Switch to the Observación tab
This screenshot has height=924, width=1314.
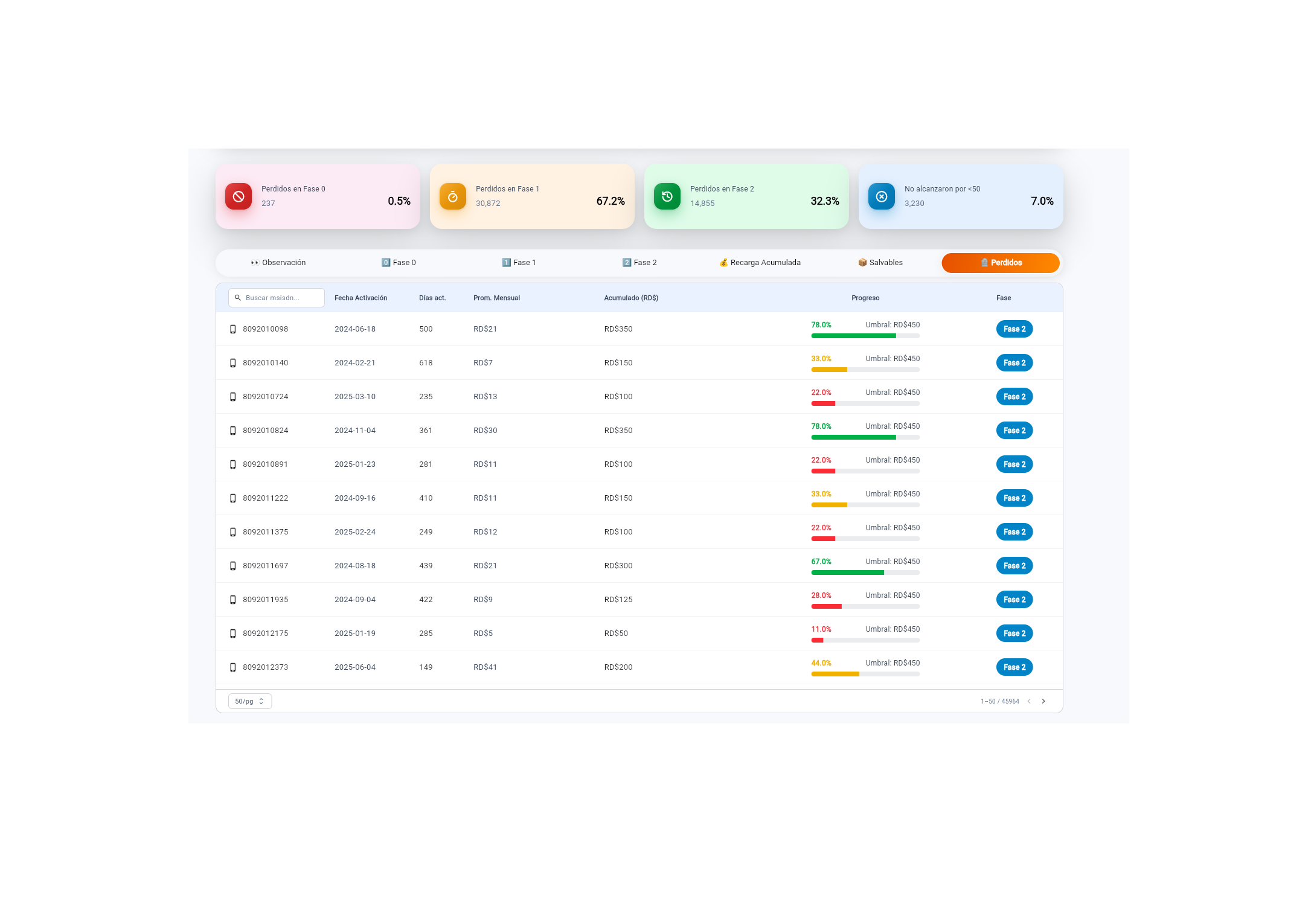click(278, 263)
